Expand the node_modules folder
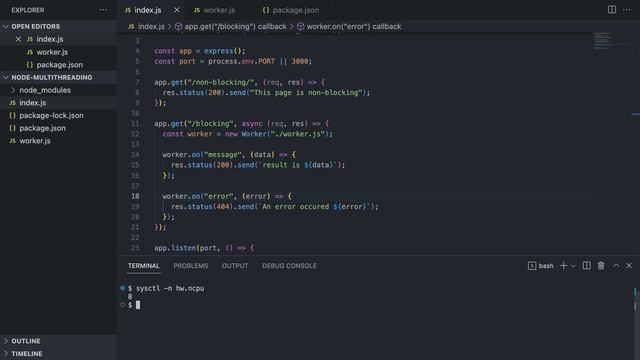 click(x=13, y=90)
